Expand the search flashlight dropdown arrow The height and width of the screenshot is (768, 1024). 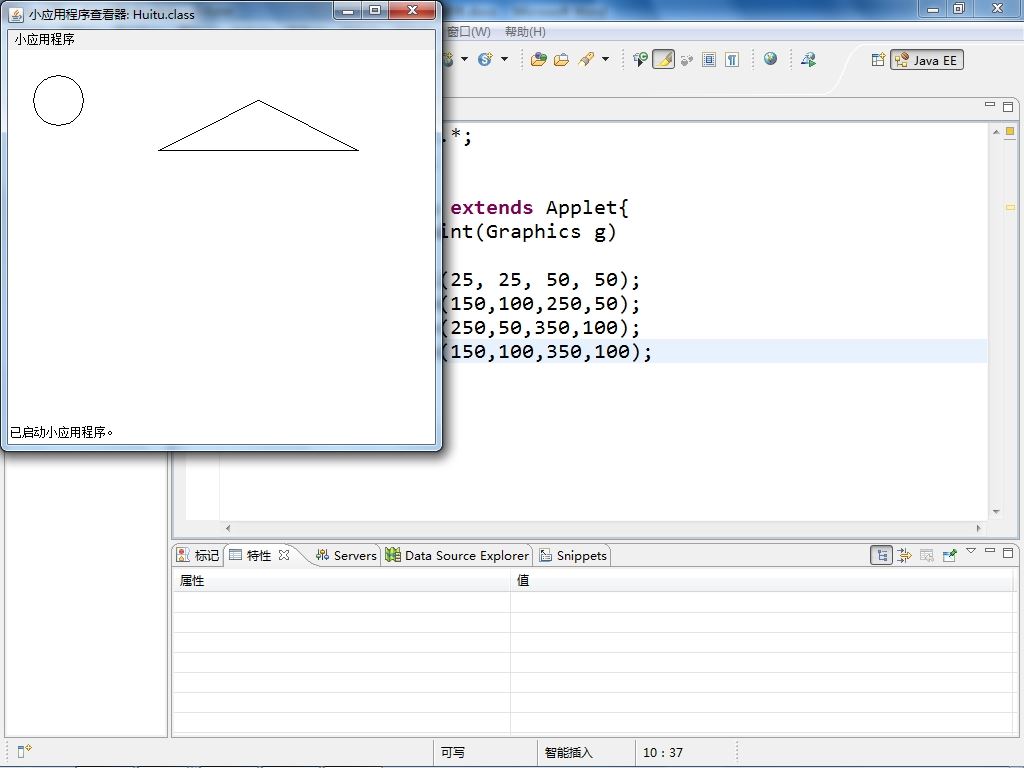pos(605,59)
